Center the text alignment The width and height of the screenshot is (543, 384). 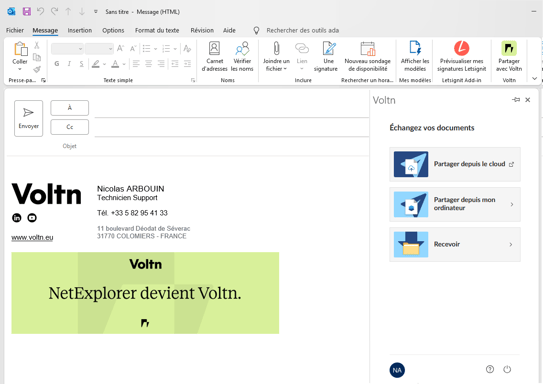coord(149,64)
